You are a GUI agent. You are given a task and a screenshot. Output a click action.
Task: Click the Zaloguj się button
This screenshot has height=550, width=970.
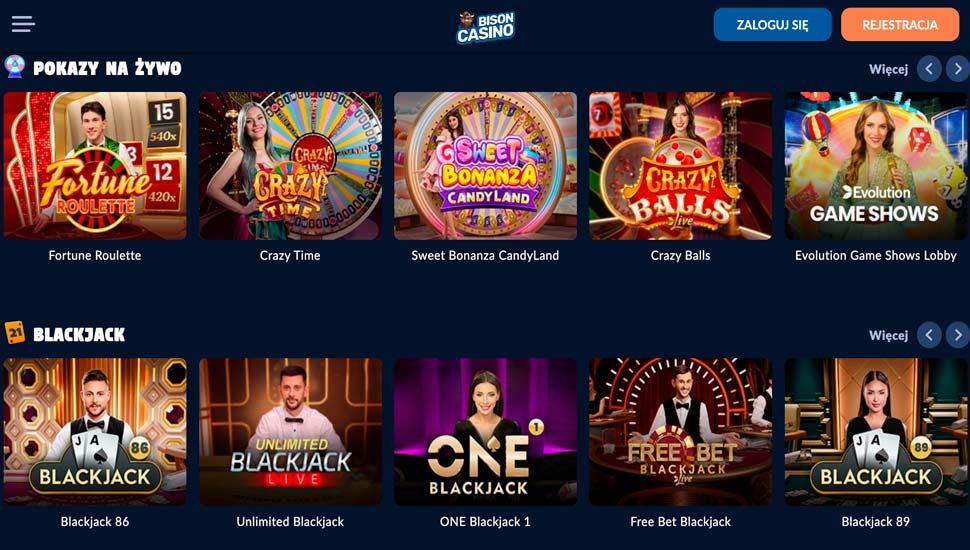[773, 25]
